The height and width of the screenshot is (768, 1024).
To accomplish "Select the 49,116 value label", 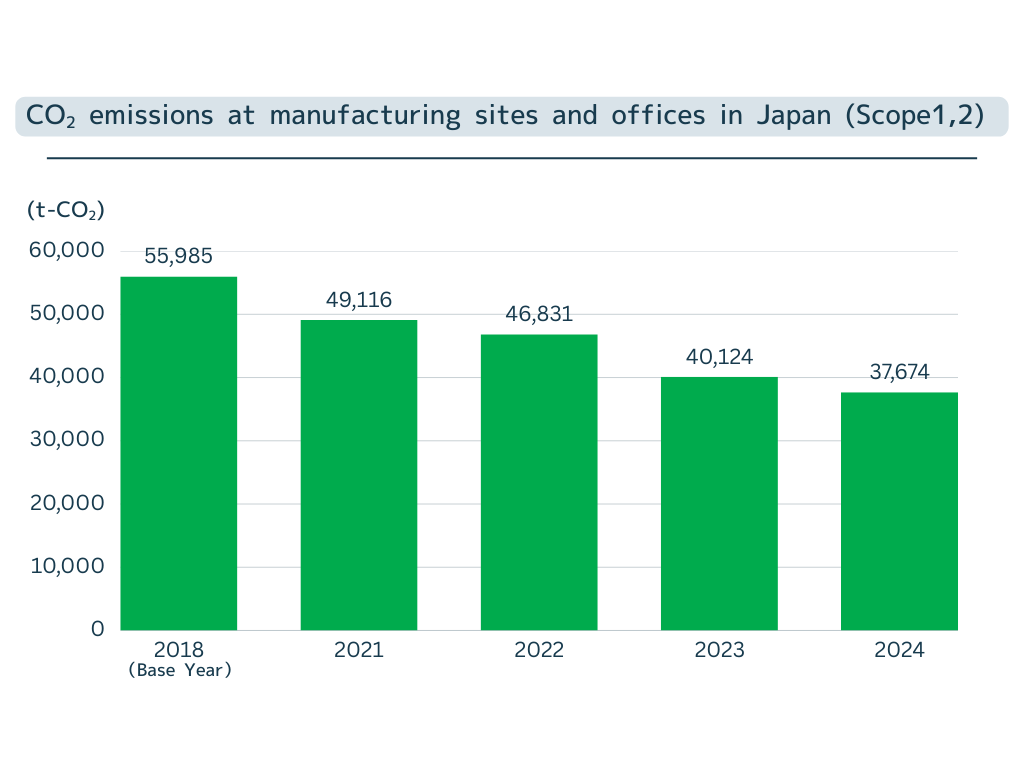I will [x=359, y=299].
